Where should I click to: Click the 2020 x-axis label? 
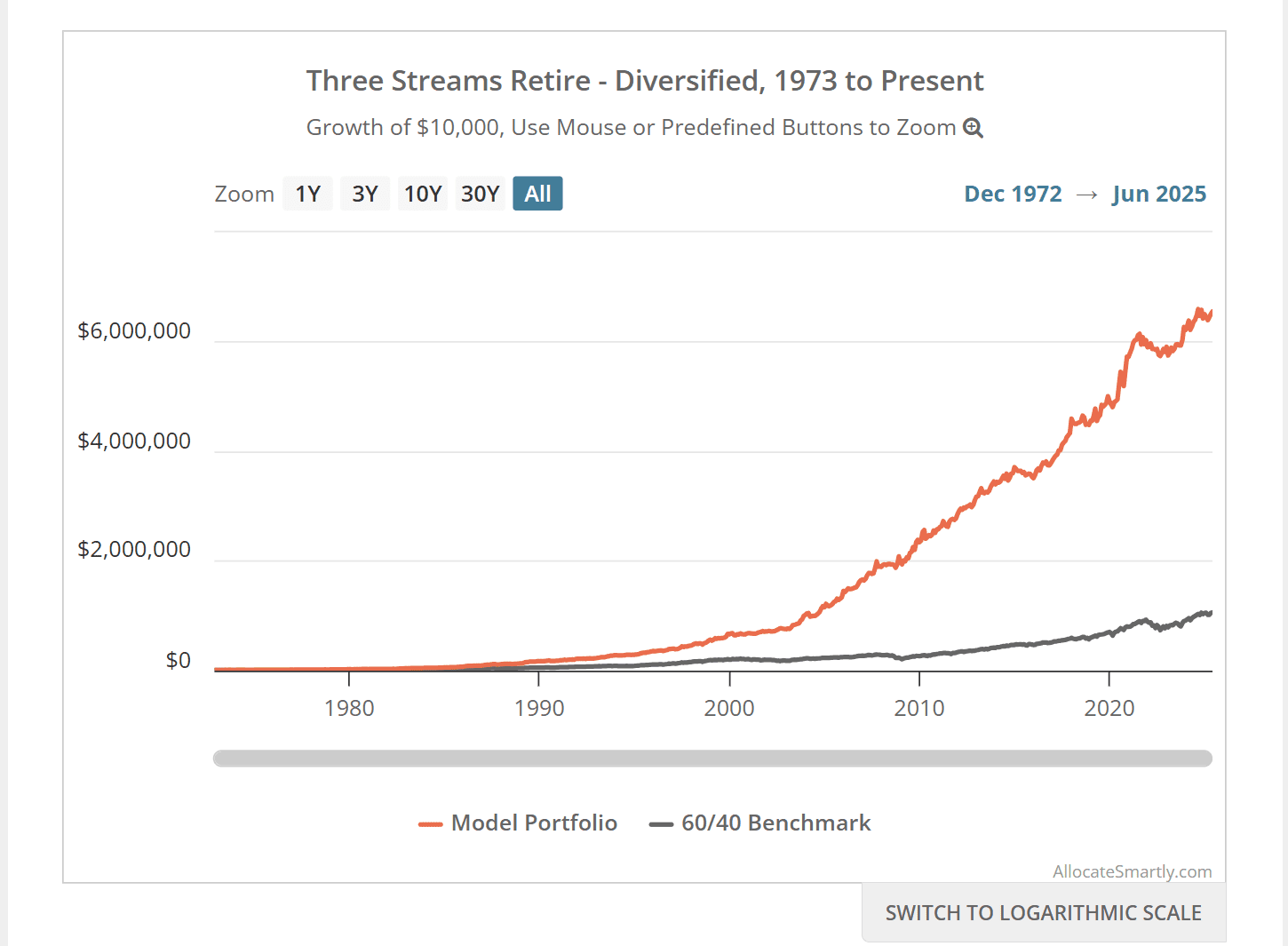tap(1109, 708)
